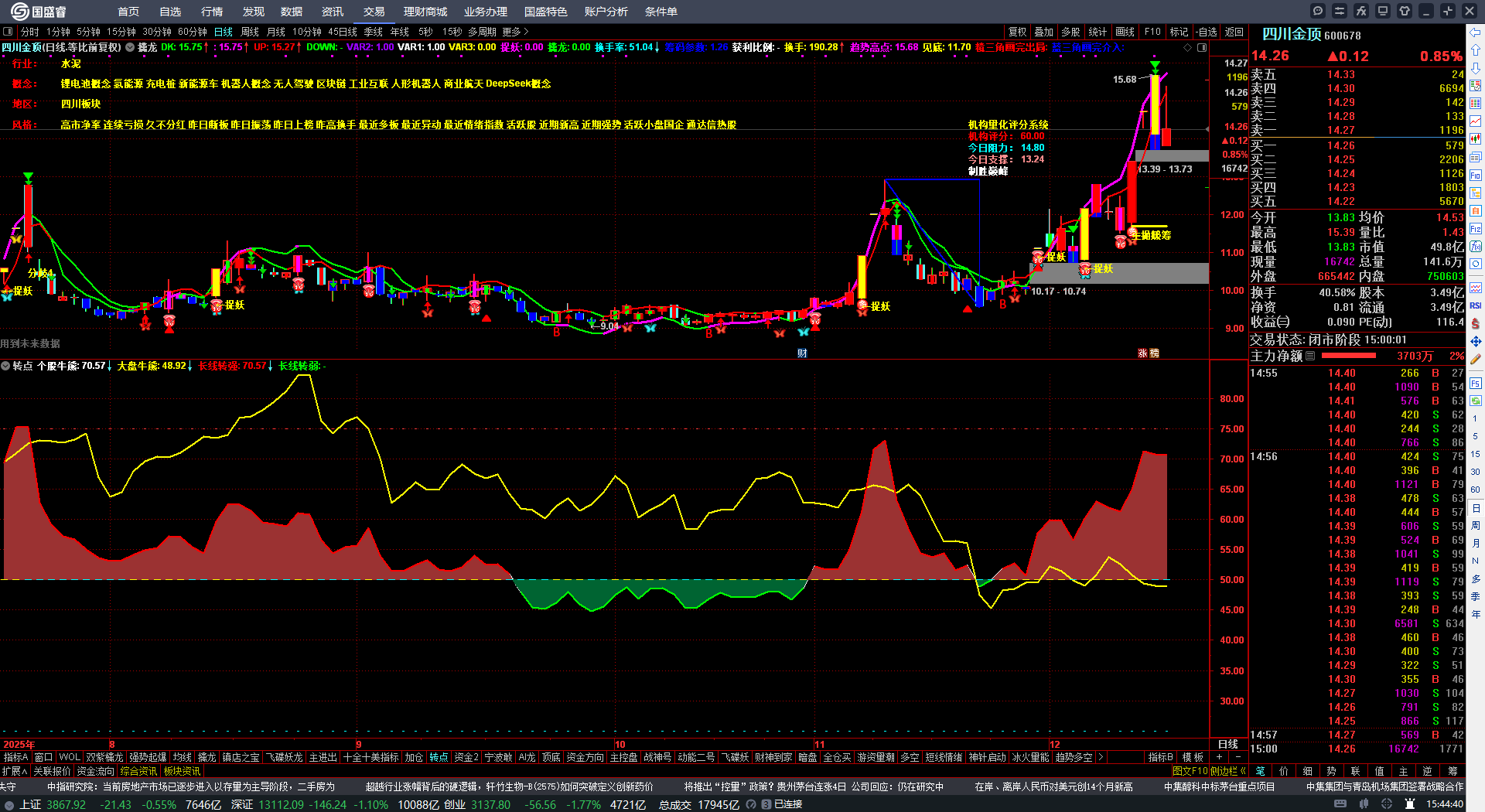Expand more indicator tabs with right arrow
1485x812 pixels.
pos(1100,757)
